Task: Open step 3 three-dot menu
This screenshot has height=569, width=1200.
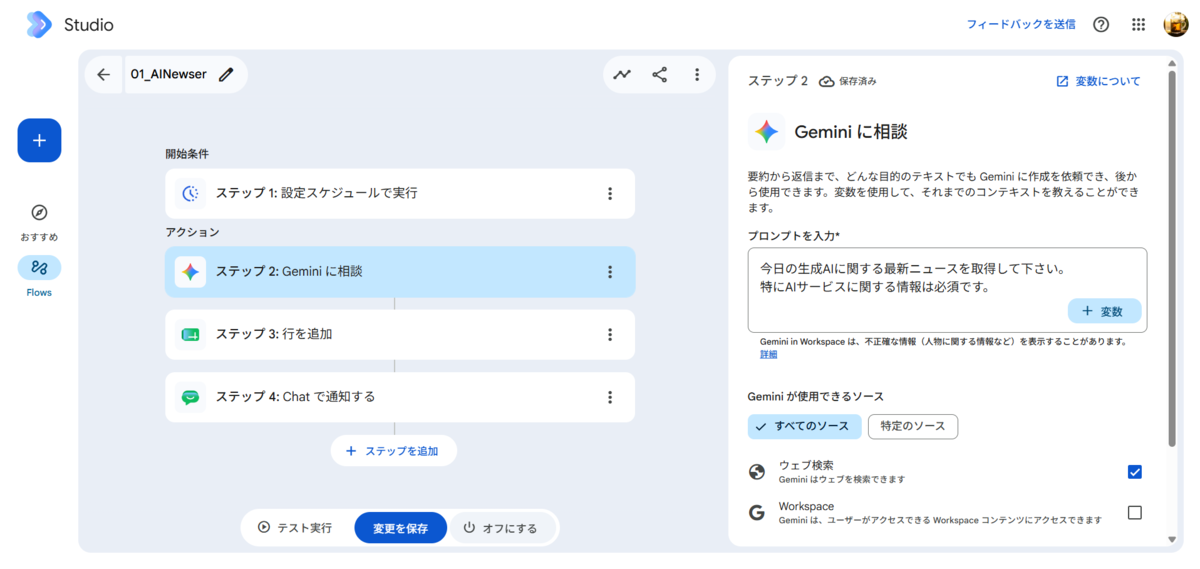Action: point(610,334)
